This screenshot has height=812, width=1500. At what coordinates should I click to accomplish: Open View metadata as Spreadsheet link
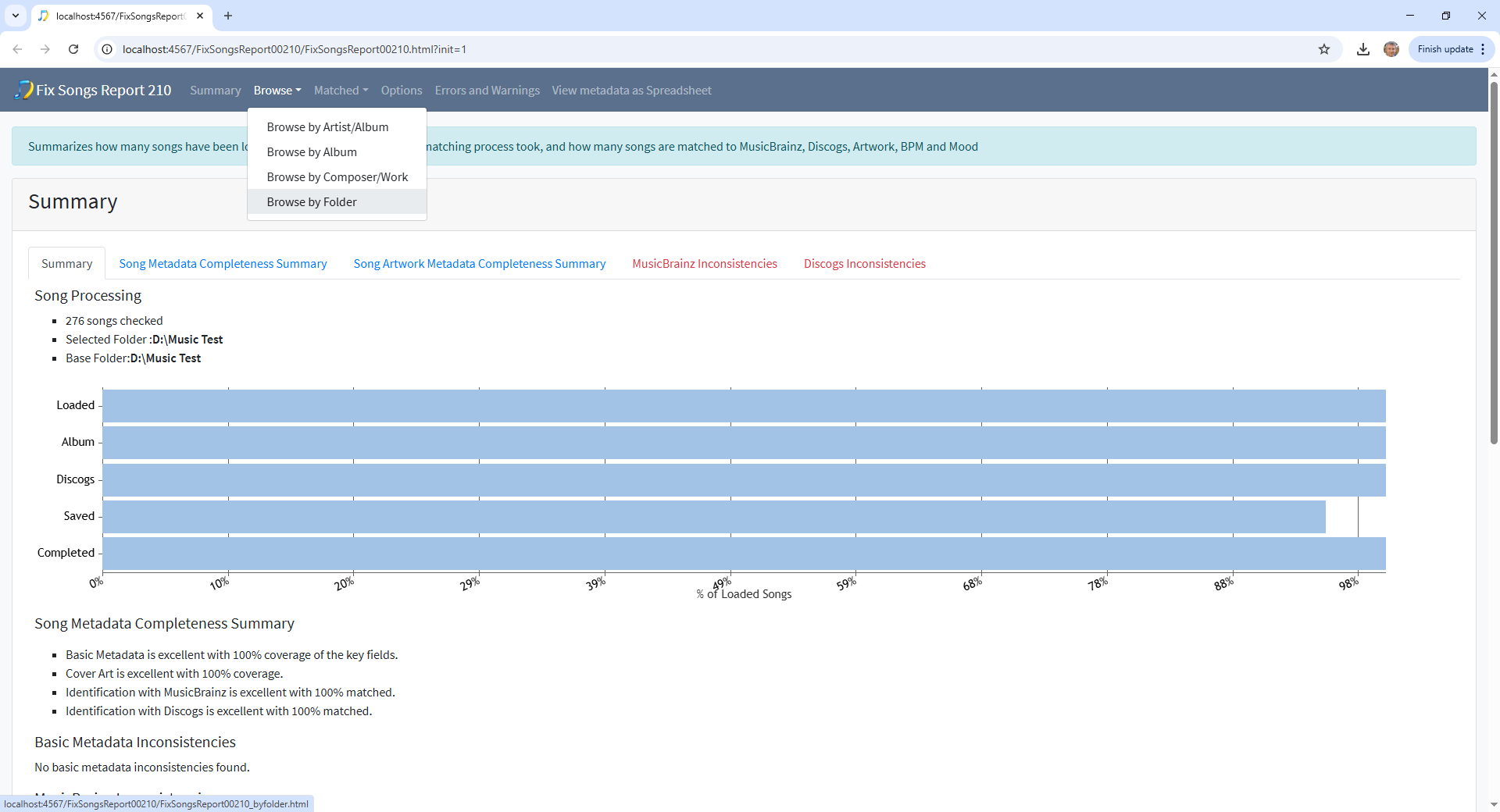point(631,91)
